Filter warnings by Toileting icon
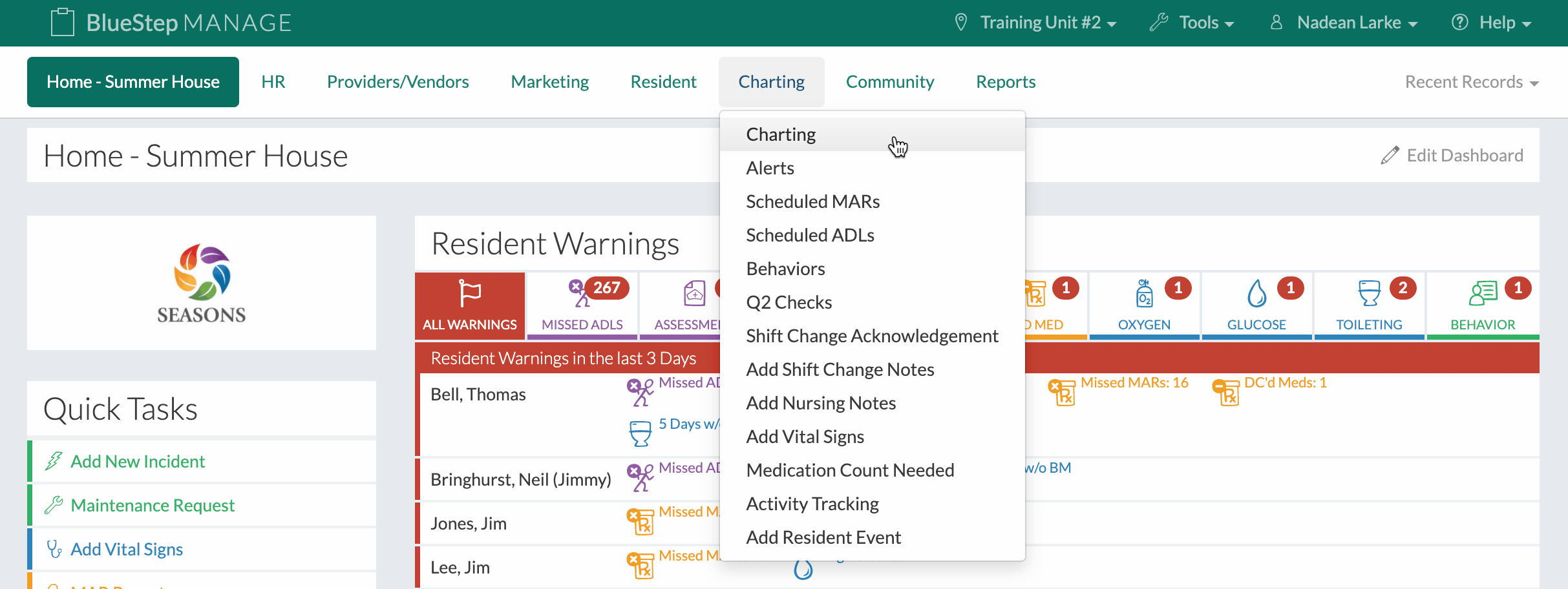The width and height of the screenshot is (1568, 589). click(x=1369, y=294)
